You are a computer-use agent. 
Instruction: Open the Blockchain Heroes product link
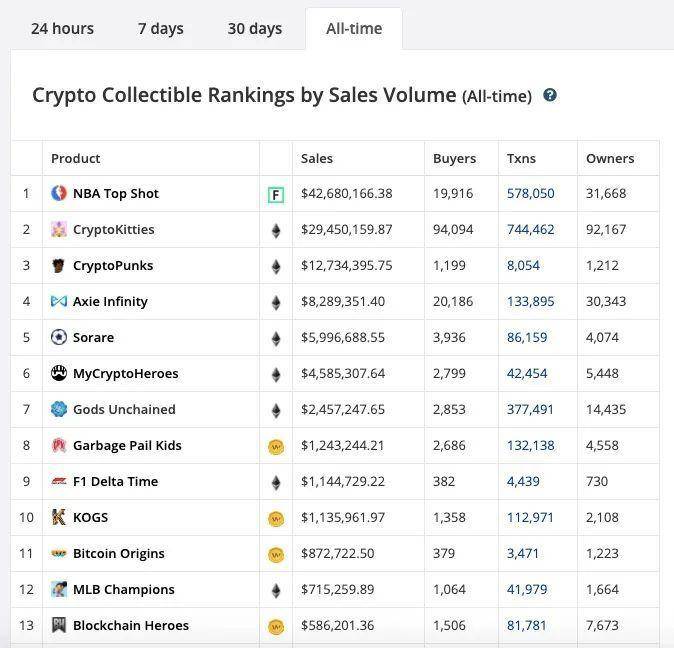[x=131, y=626]
